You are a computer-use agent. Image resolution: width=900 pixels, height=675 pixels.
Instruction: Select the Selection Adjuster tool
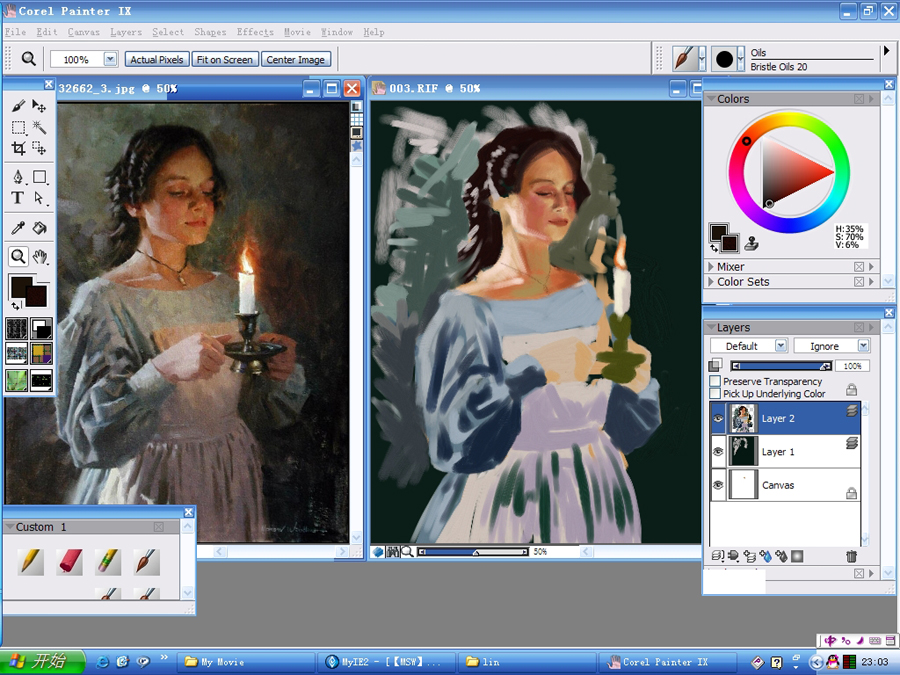click(x=39, y=149)
